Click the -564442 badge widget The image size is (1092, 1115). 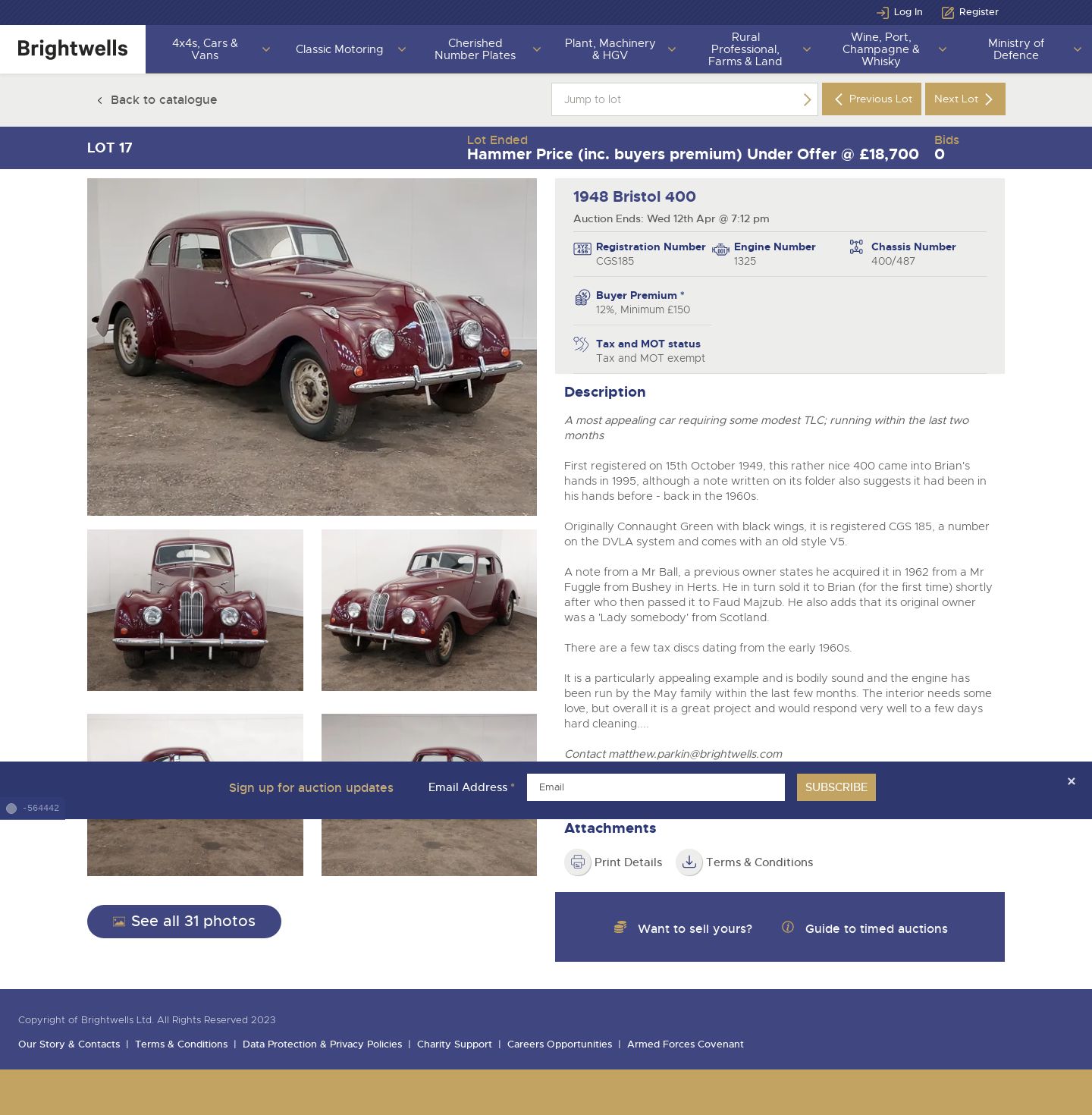click(x=33, y=809)
